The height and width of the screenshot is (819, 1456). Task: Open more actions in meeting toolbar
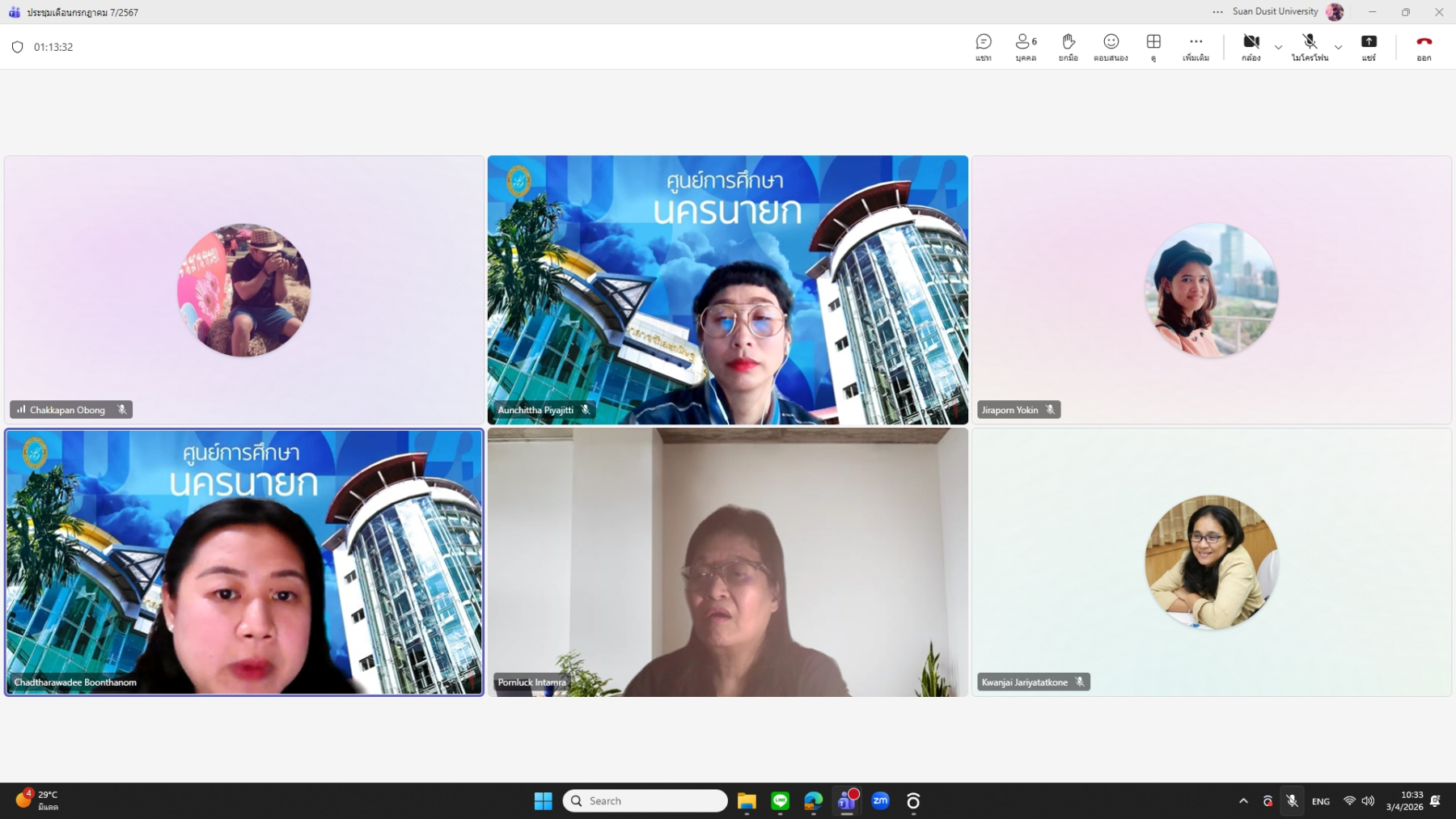[1196, 46]
